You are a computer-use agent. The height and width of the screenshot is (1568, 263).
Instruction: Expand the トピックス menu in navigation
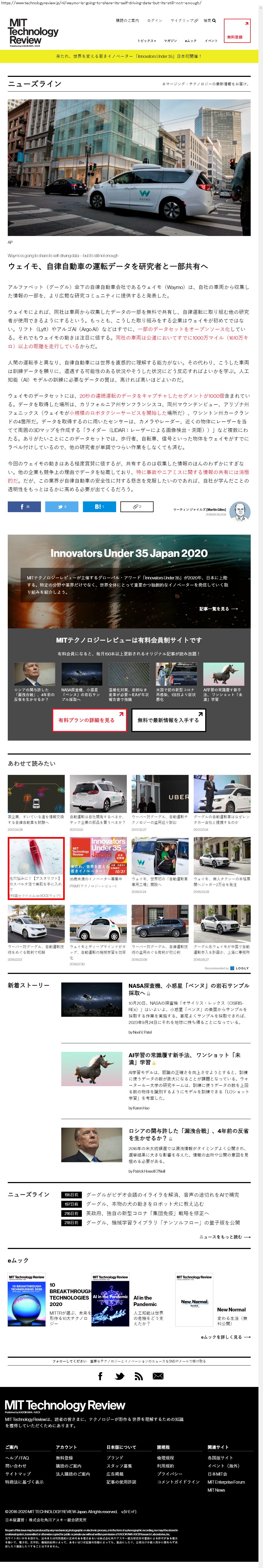[x=146, y=41]
